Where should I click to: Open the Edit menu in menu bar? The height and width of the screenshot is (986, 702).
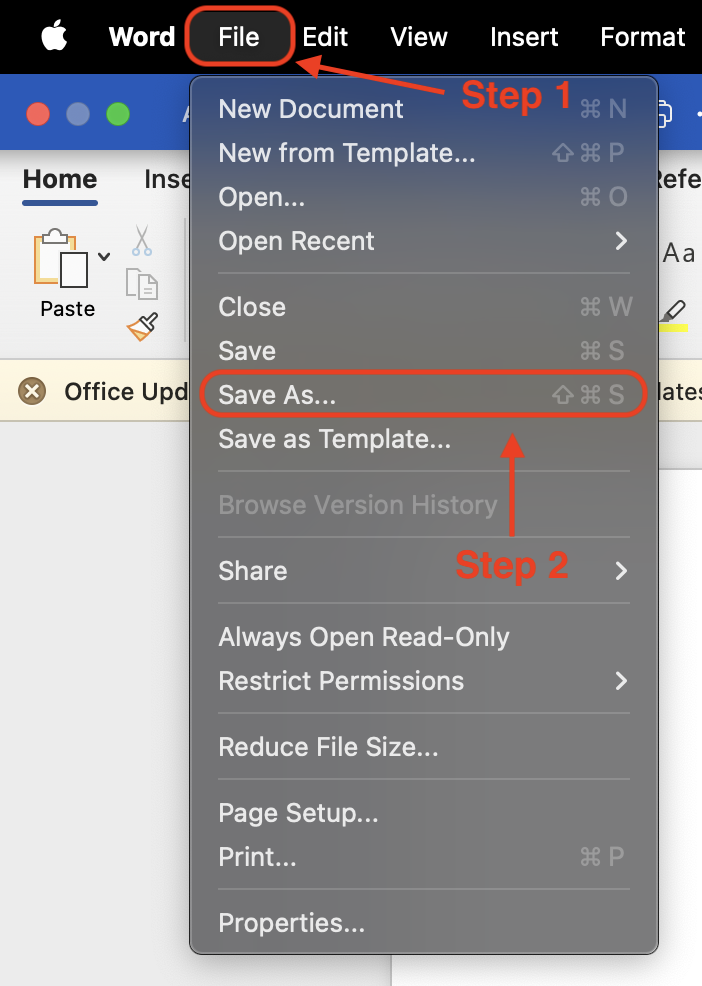point(325,38)
